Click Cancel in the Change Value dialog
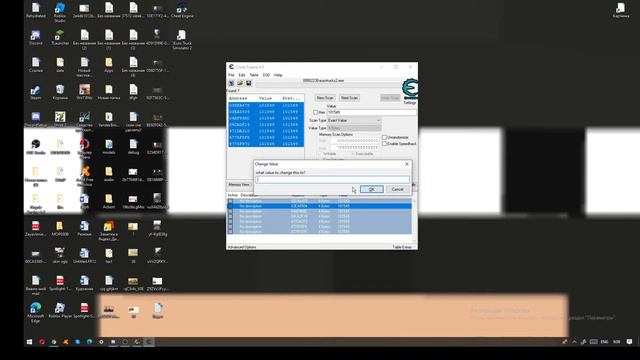 coord(397,189)
